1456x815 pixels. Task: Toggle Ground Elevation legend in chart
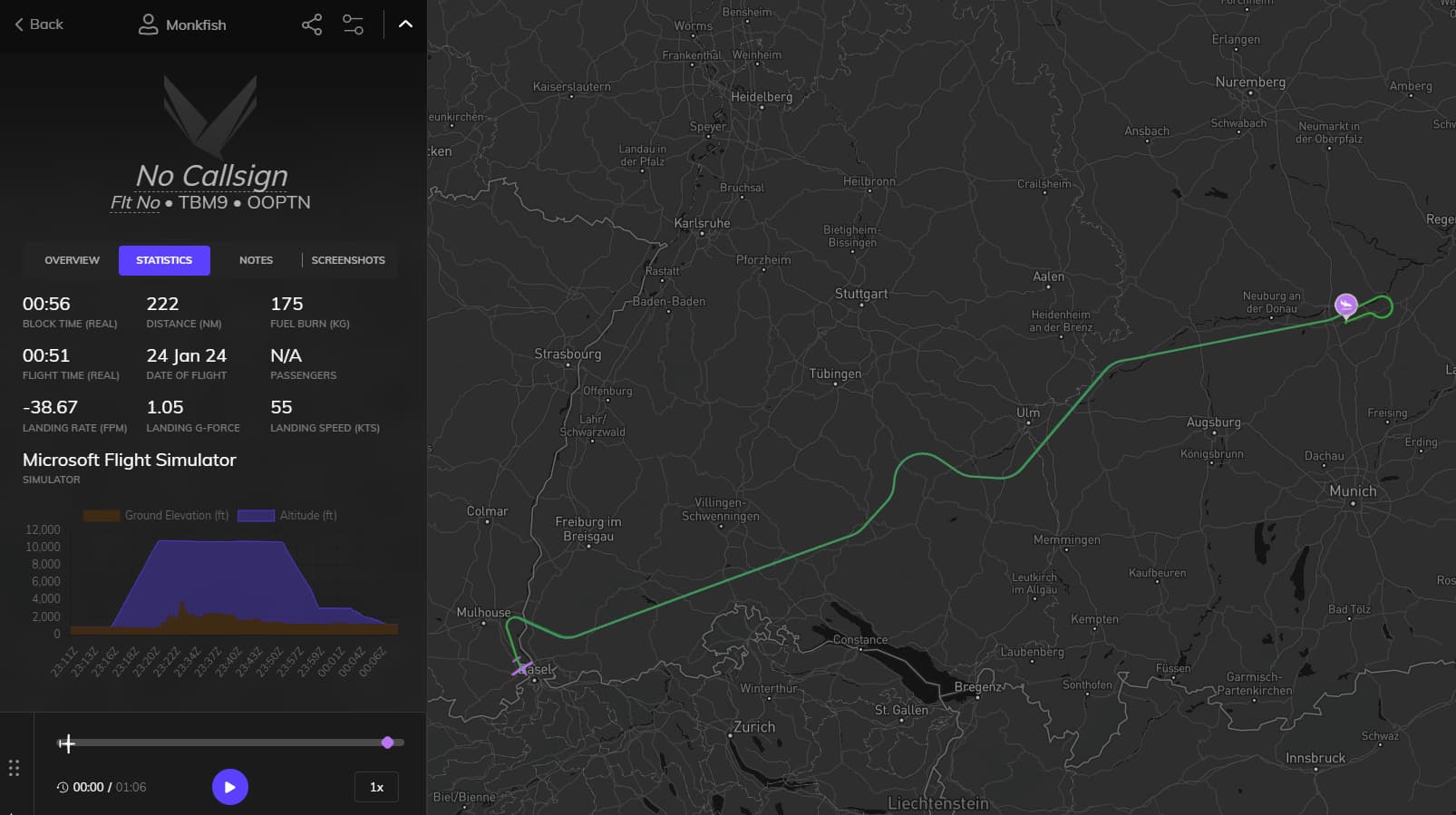click(x=156, y=515)
